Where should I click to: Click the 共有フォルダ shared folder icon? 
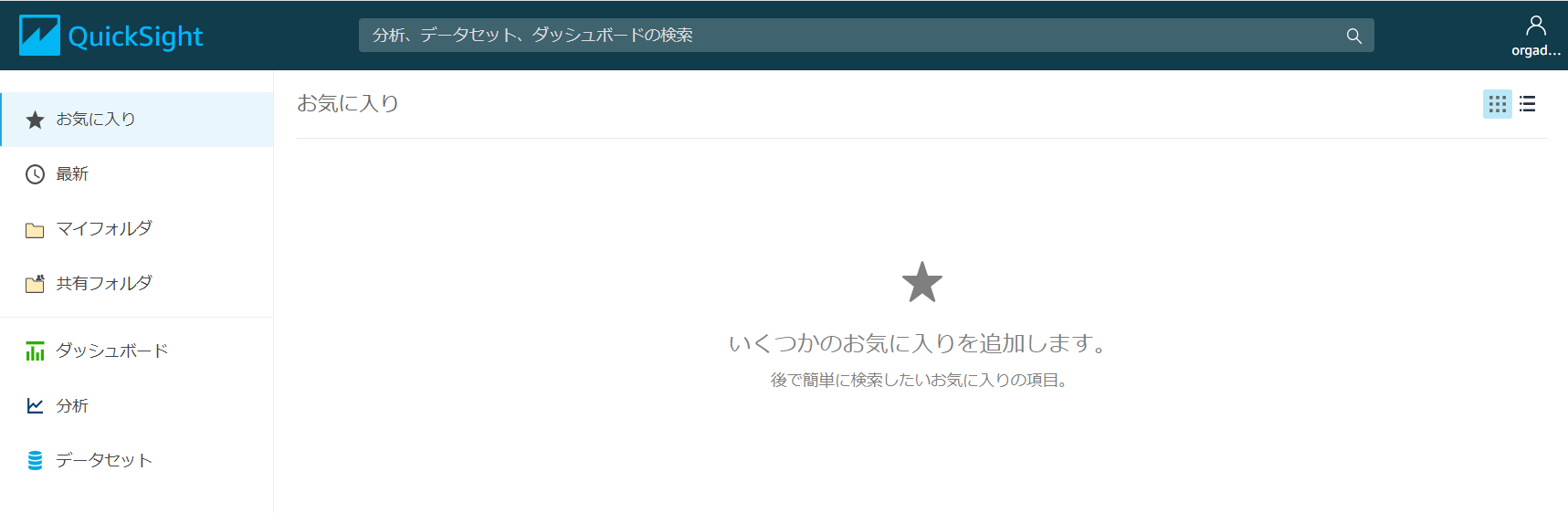coord(35,284)
